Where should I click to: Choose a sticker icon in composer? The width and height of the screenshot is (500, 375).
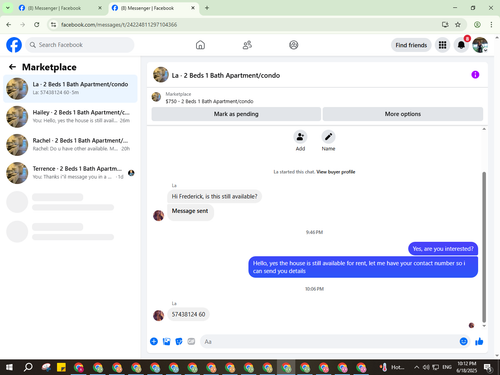pyautogui.click(x=179, y=341)
